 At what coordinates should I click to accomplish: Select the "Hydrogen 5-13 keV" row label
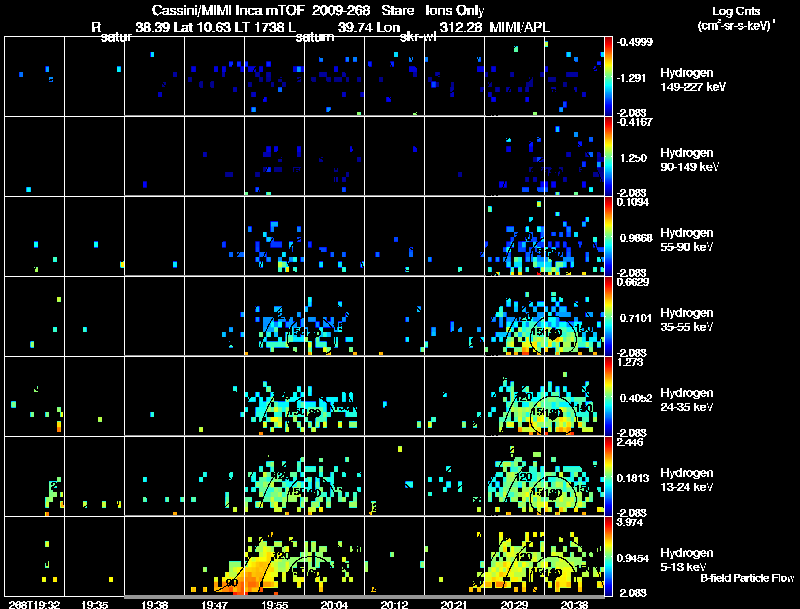687,560
